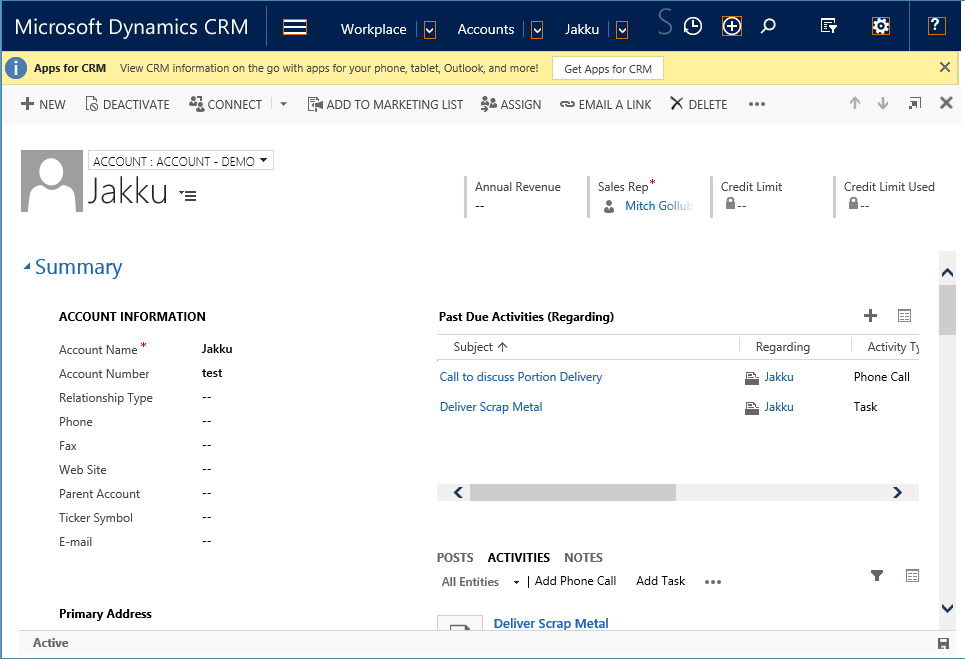Show more activity actions ellipsis

pyautogui.click(x=713, y=581)
